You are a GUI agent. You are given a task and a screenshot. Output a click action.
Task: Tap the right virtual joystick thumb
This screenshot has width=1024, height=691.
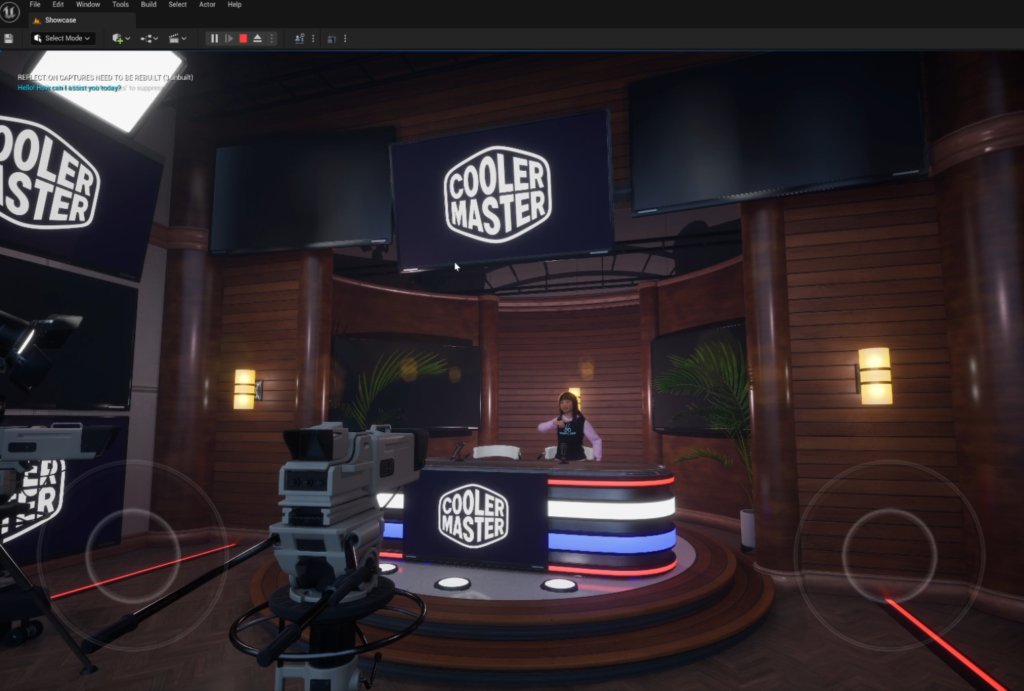[x=889, y=555]
